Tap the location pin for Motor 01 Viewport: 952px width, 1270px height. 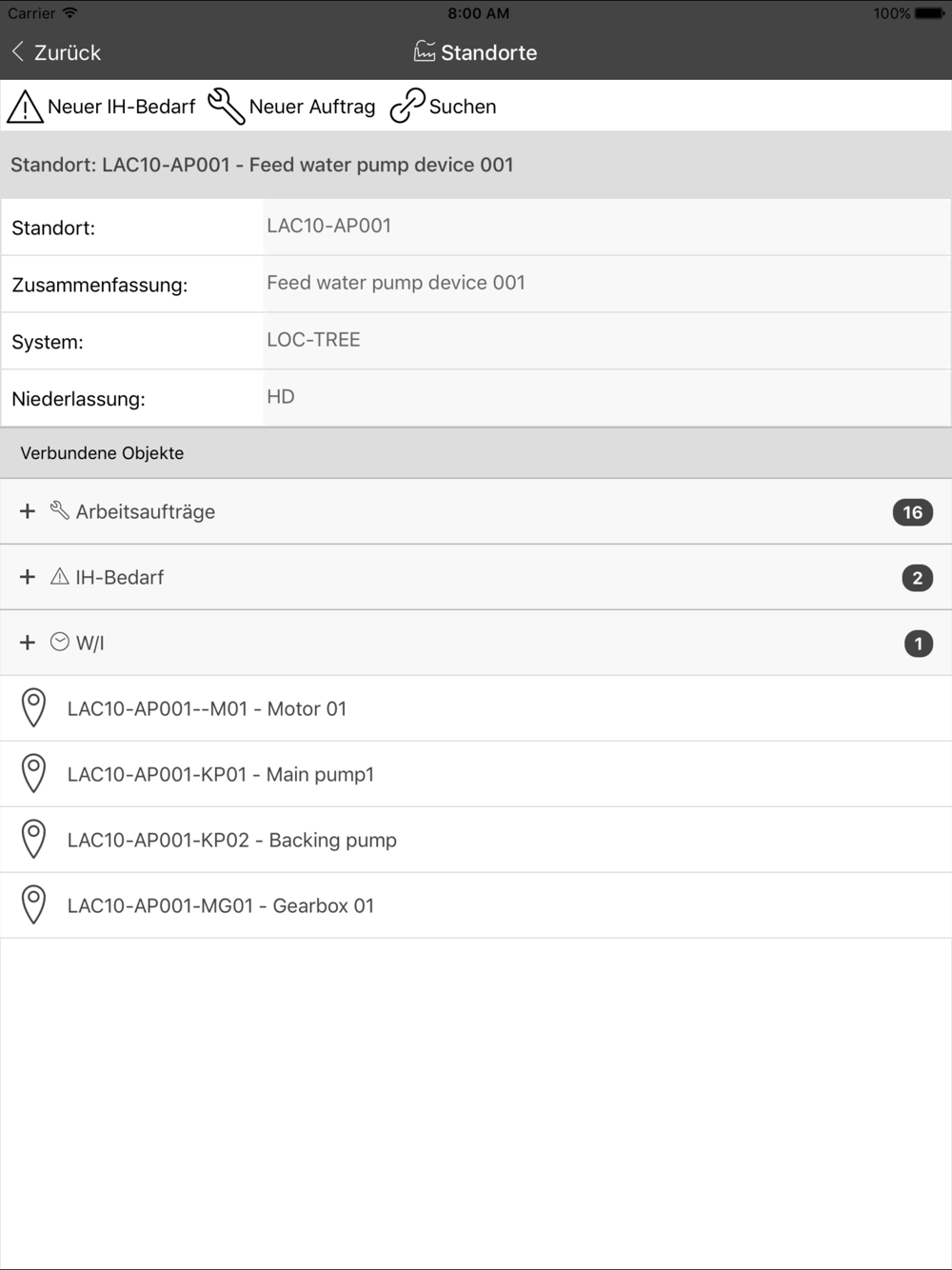[33, 708]
